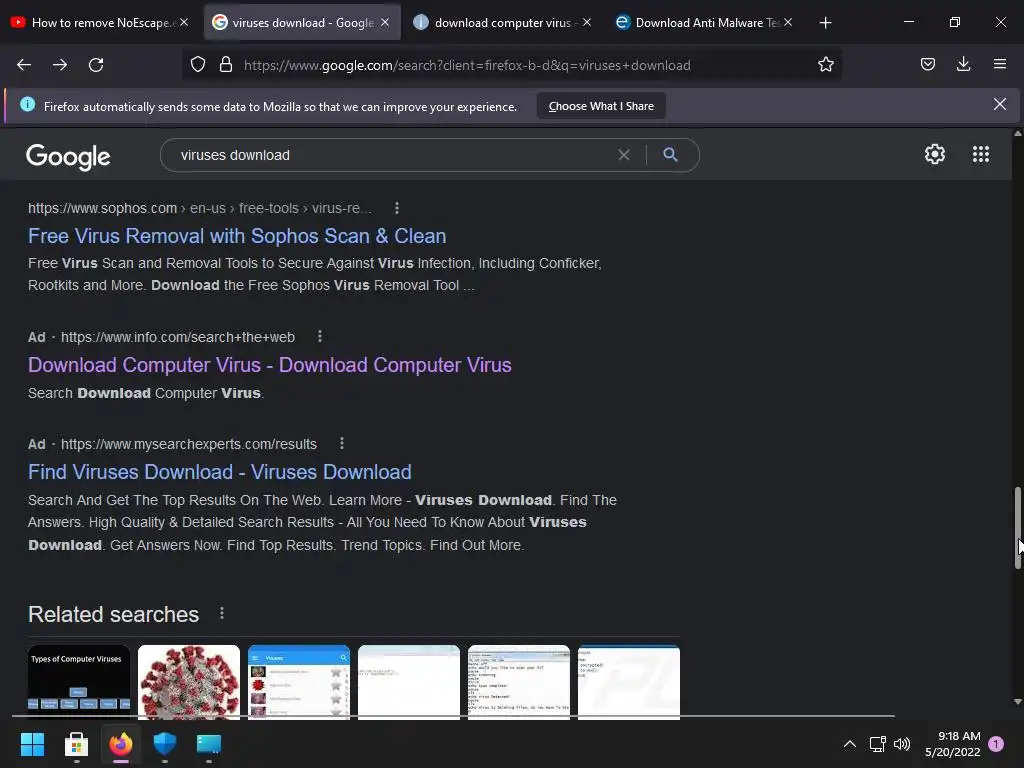Open 'Free Virus Removal with Sophos' link

237,236
